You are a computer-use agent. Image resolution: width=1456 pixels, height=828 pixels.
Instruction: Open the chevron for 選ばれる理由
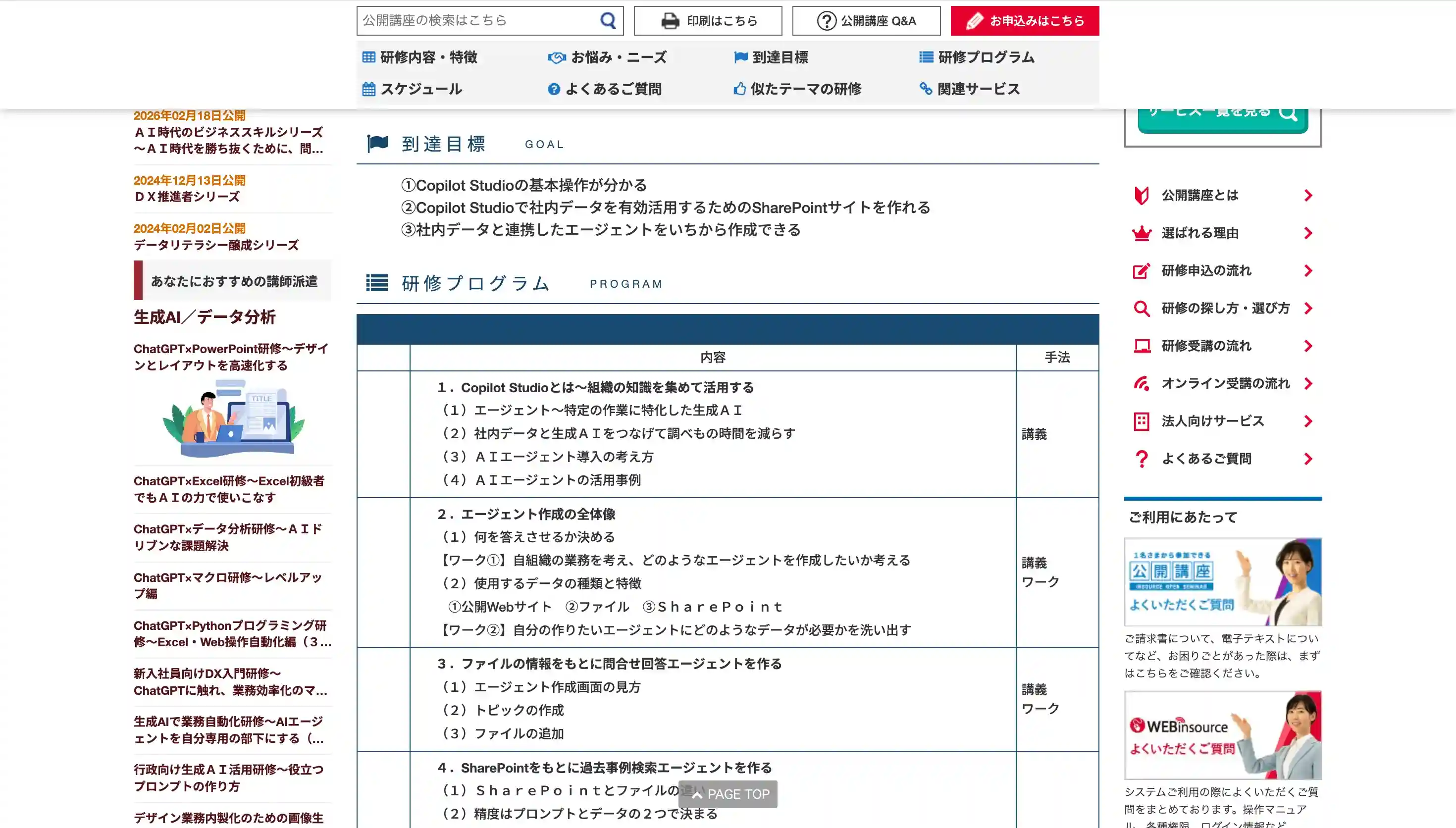coord(1308,233)
